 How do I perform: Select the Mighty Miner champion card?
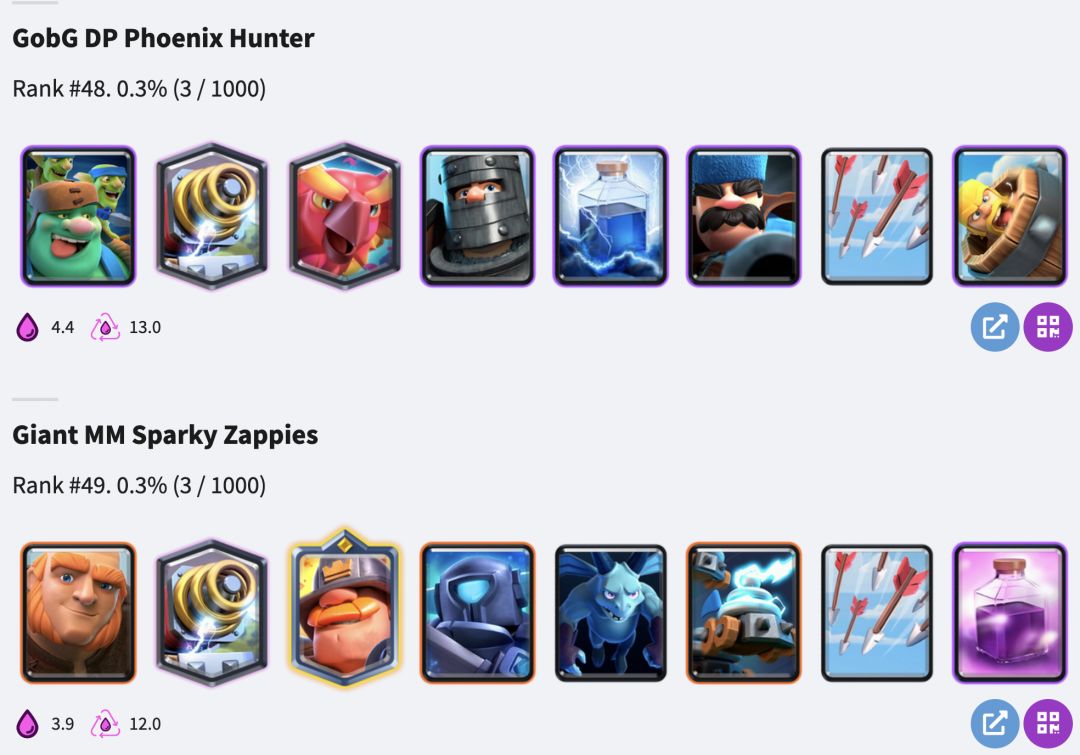click(345, 609)
